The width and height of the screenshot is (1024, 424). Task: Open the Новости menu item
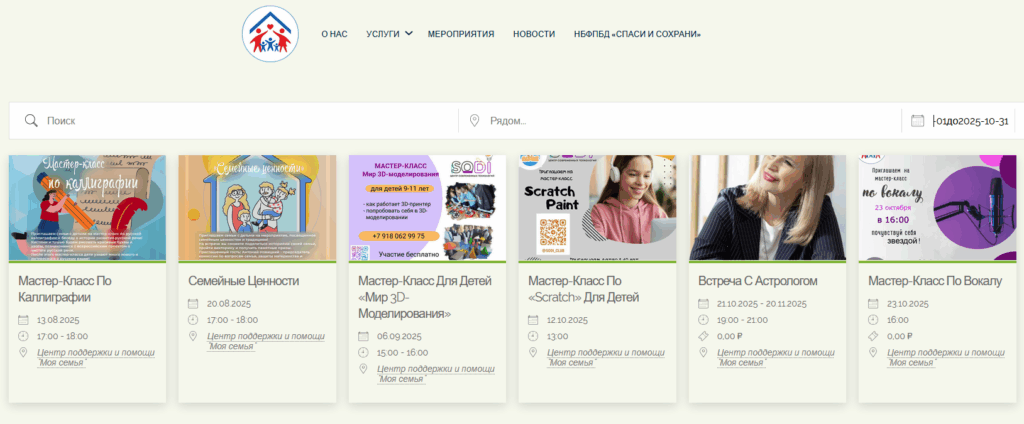tap(534, 34)
